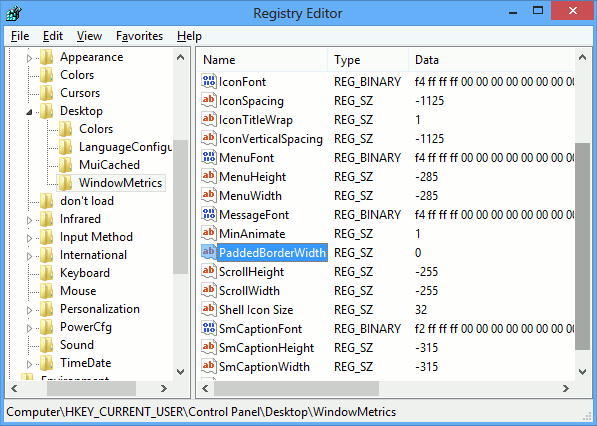Click the ScrollHeight string value icon
Viewport: 597px width, 426px height.
coord(209,271)
